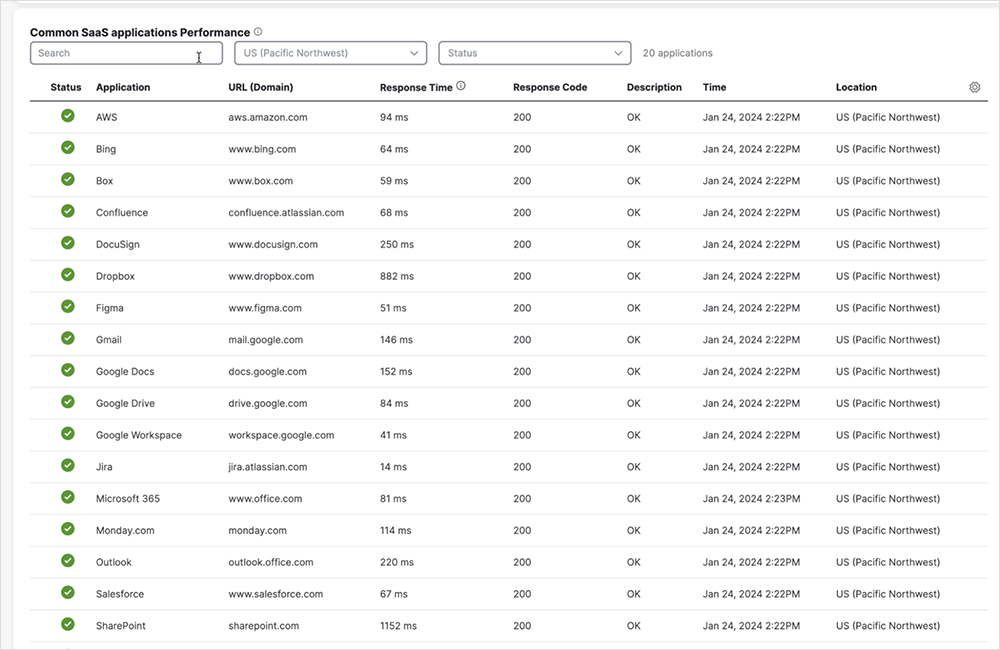1000x650 pixels.
Task: Click the Location column header
Action: point(856,87)
